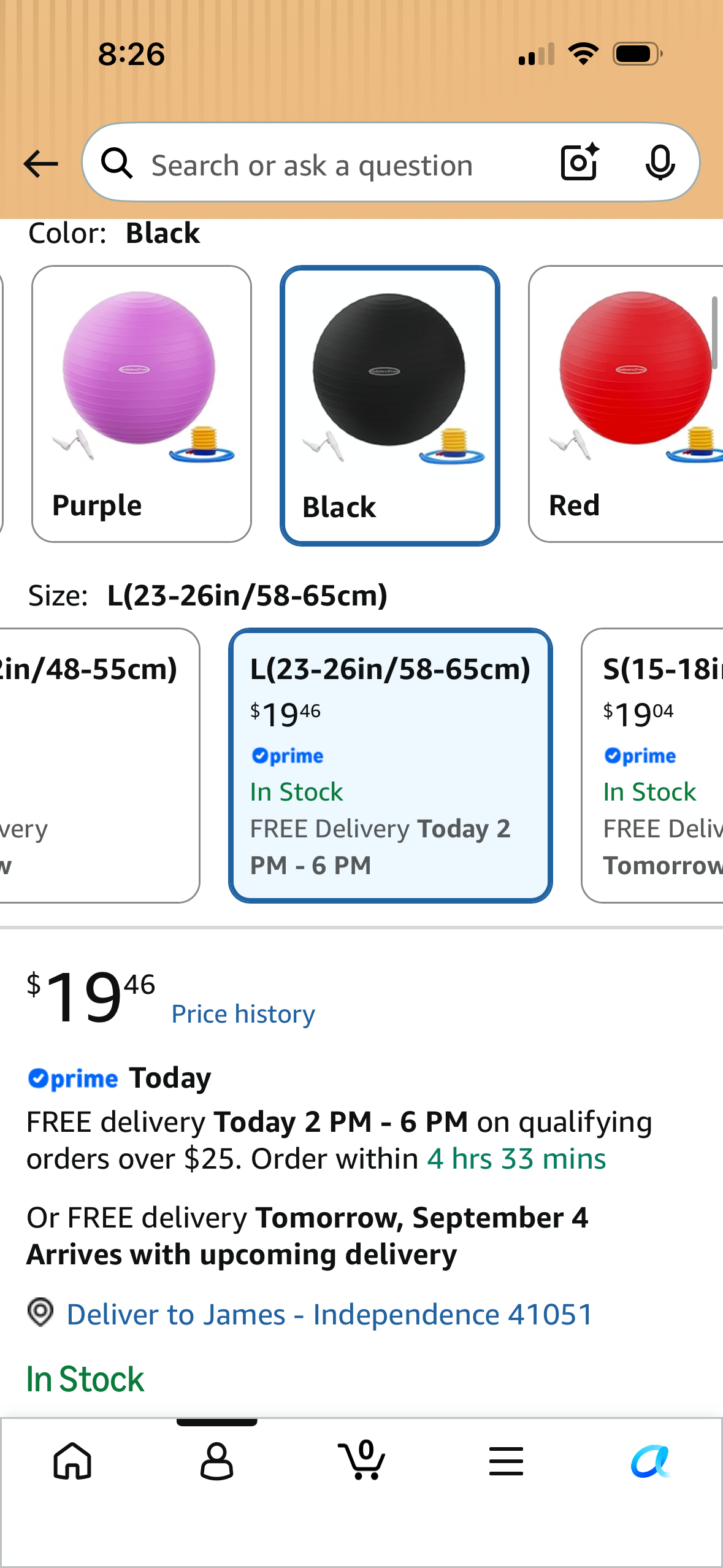Select the Black color option

(390, 405)
